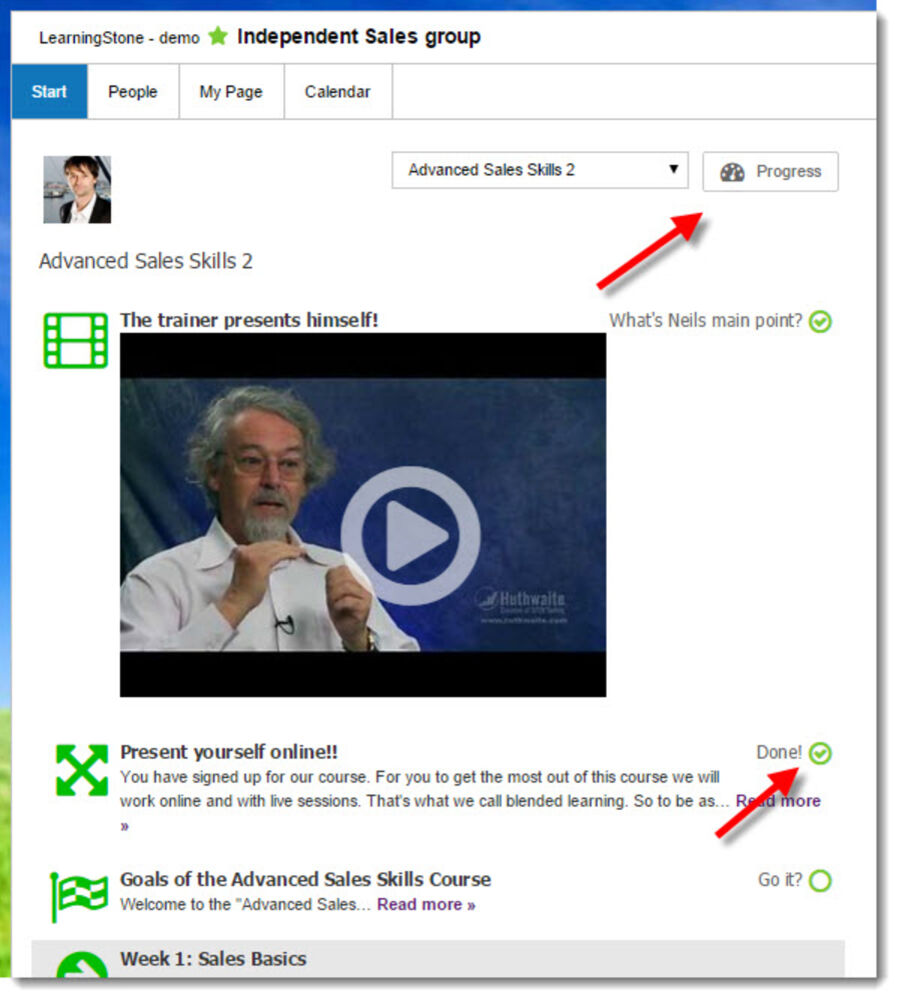Click the green star next to group name
The image size is (899, 1000).
(x=216, y=36)
